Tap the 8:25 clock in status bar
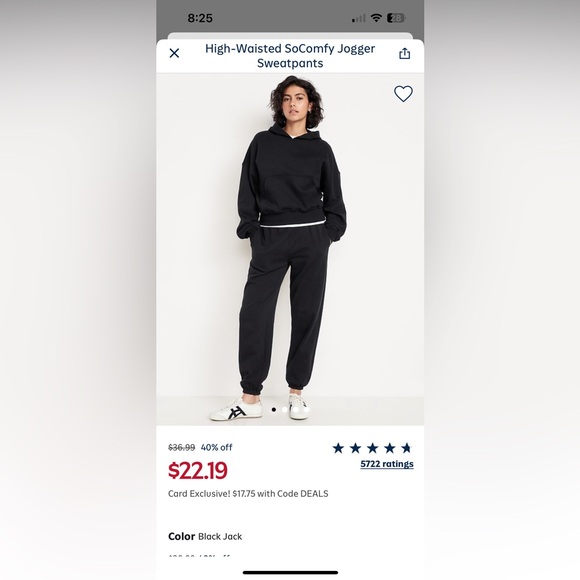Viewport: 580px width, 580px height. click(200, 18)
